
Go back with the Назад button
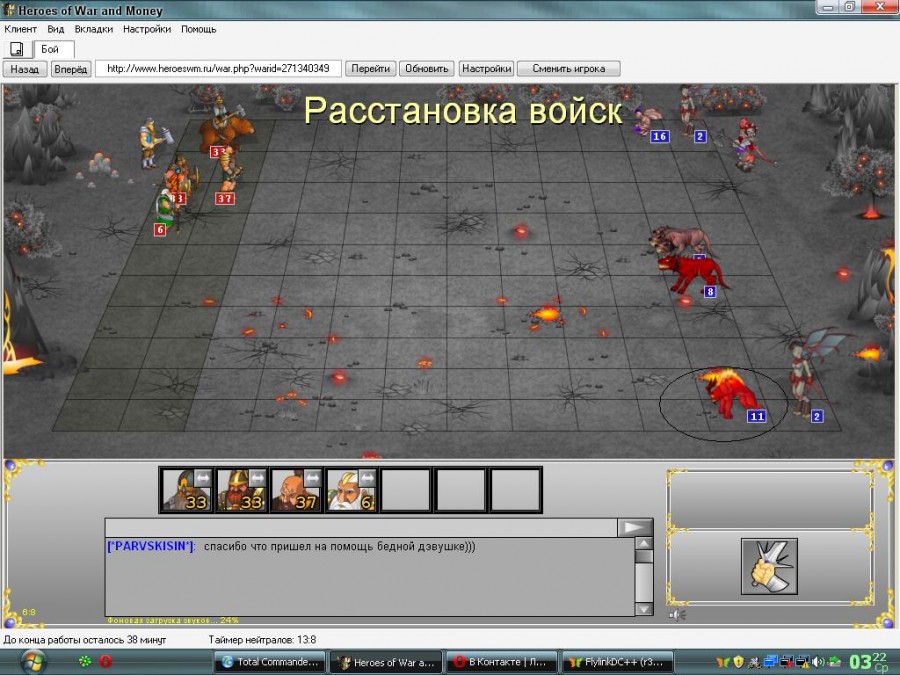coord(24,69)
